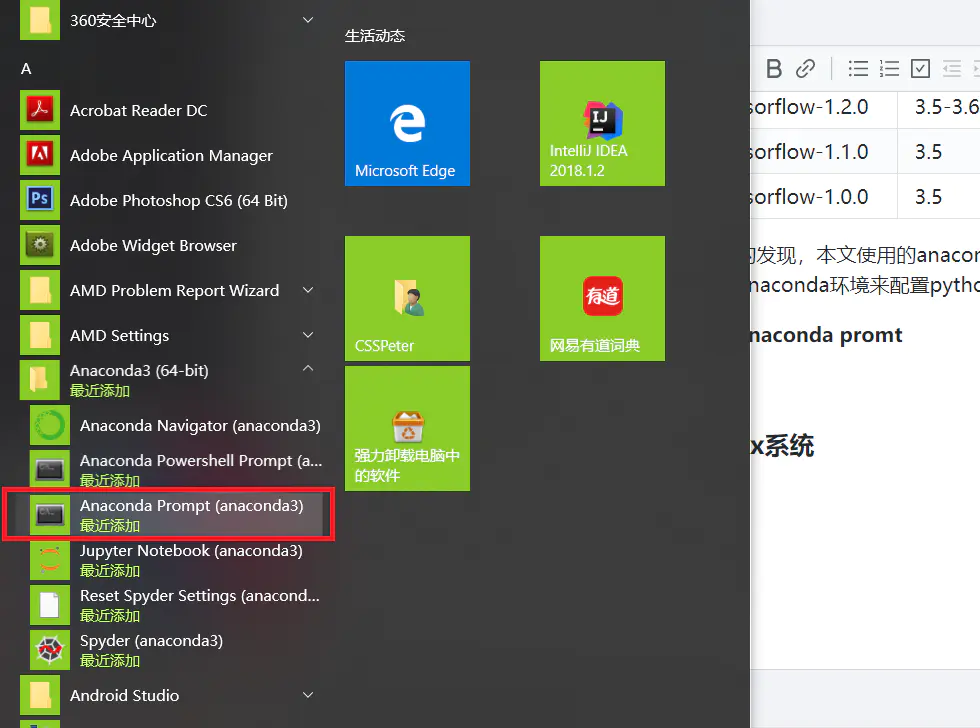Viewport: 980px width, 728px height.
Task: Open Acrobat Reader DC from app list
Action: (139, 111)
